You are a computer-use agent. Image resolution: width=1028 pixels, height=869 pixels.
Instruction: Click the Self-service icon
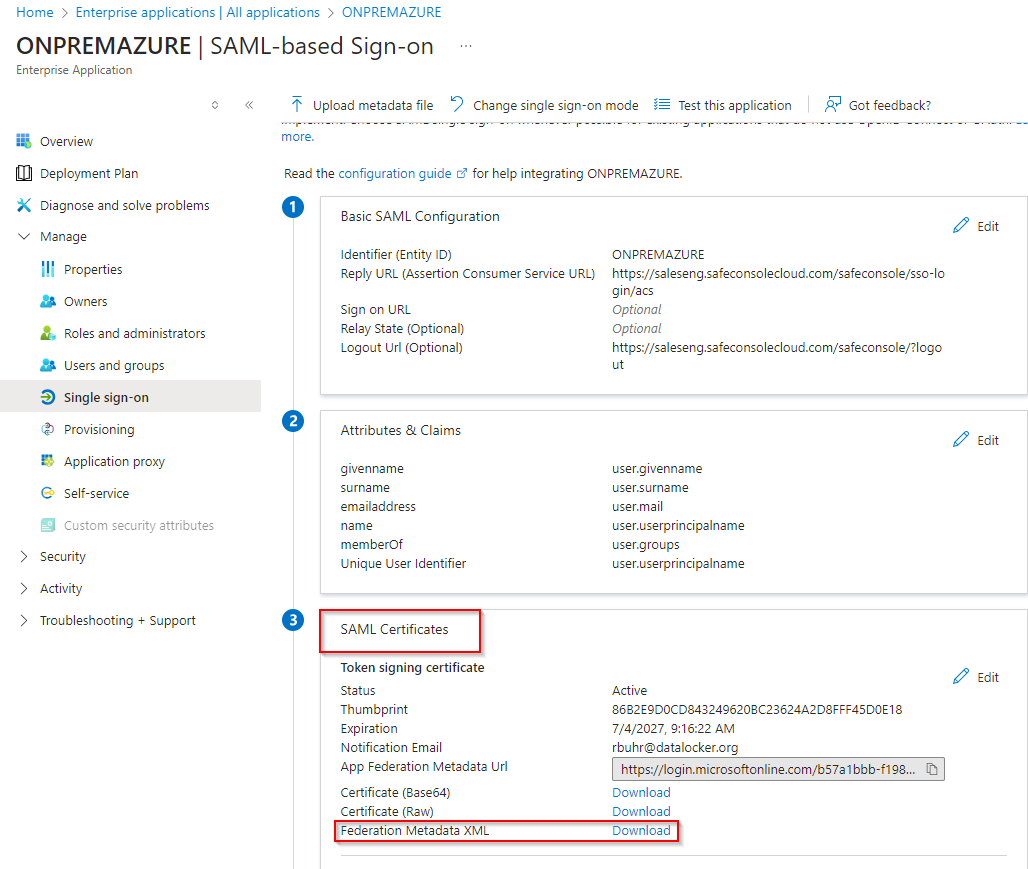tap(48, 493)
